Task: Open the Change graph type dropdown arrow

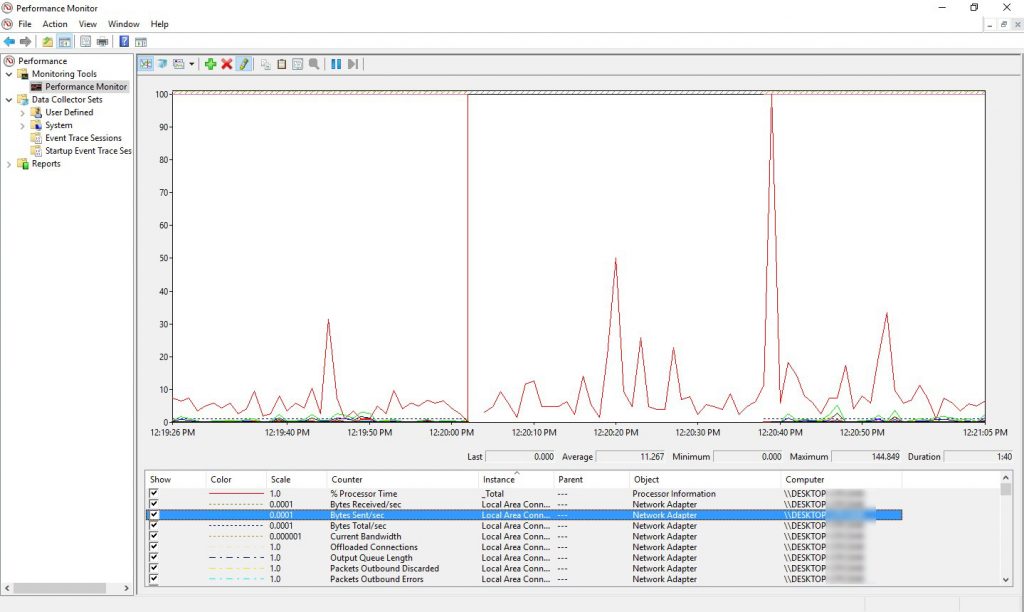Action: pos(191,64)
